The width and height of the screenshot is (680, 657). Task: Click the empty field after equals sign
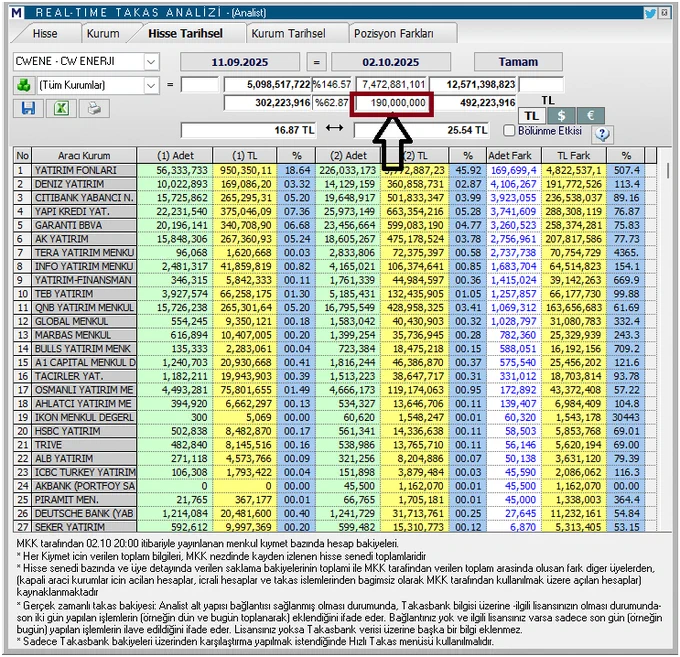(x=199, y=84)
